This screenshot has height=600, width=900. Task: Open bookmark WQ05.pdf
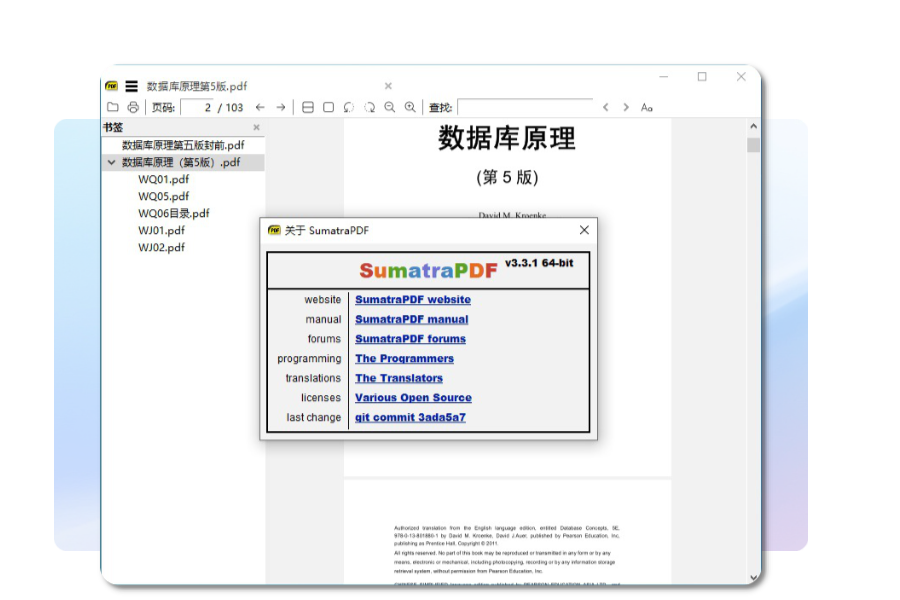click(x=164, y=196)
